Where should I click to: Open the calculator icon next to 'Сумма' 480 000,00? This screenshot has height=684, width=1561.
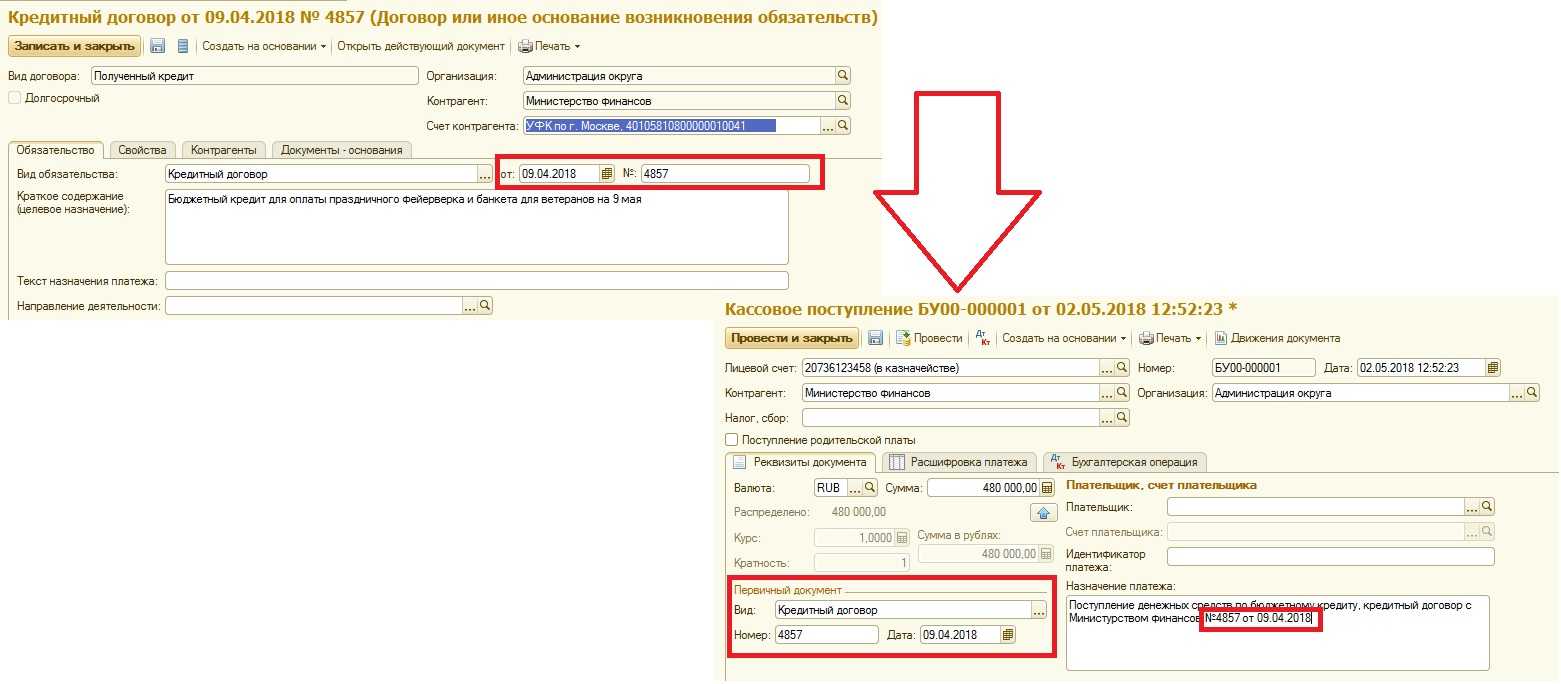pos(1047,488)
